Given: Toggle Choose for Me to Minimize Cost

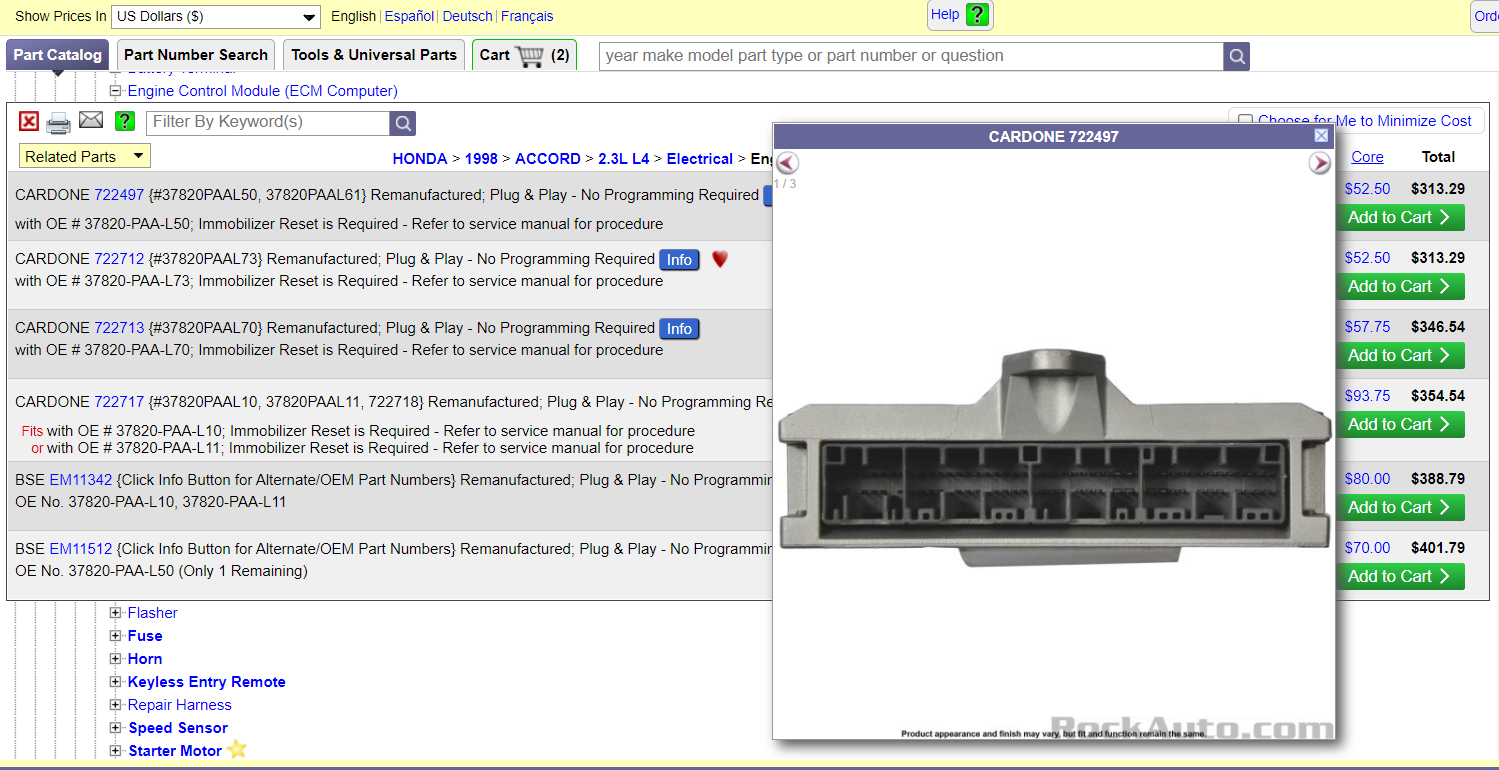Looking at the screenshot, I should click(x=1245, y=121).
